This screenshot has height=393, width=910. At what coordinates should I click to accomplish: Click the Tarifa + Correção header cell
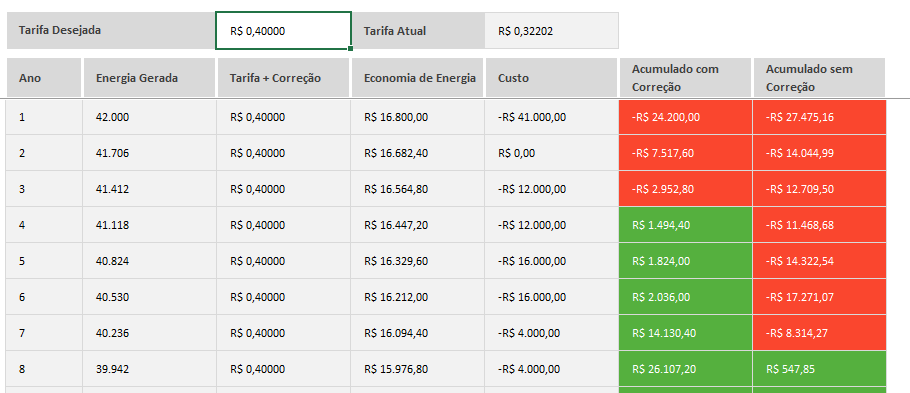point(283,78)
